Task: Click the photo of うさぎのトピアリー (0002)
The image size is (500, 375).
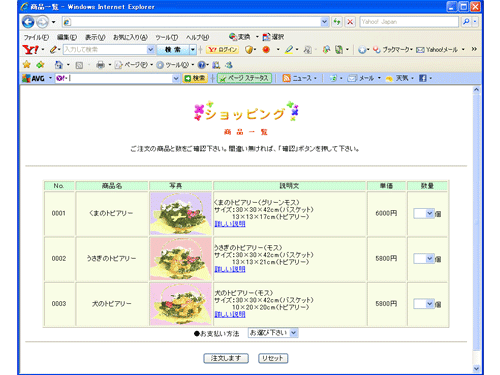Action: pyautogui.click(x=181, y=258)
